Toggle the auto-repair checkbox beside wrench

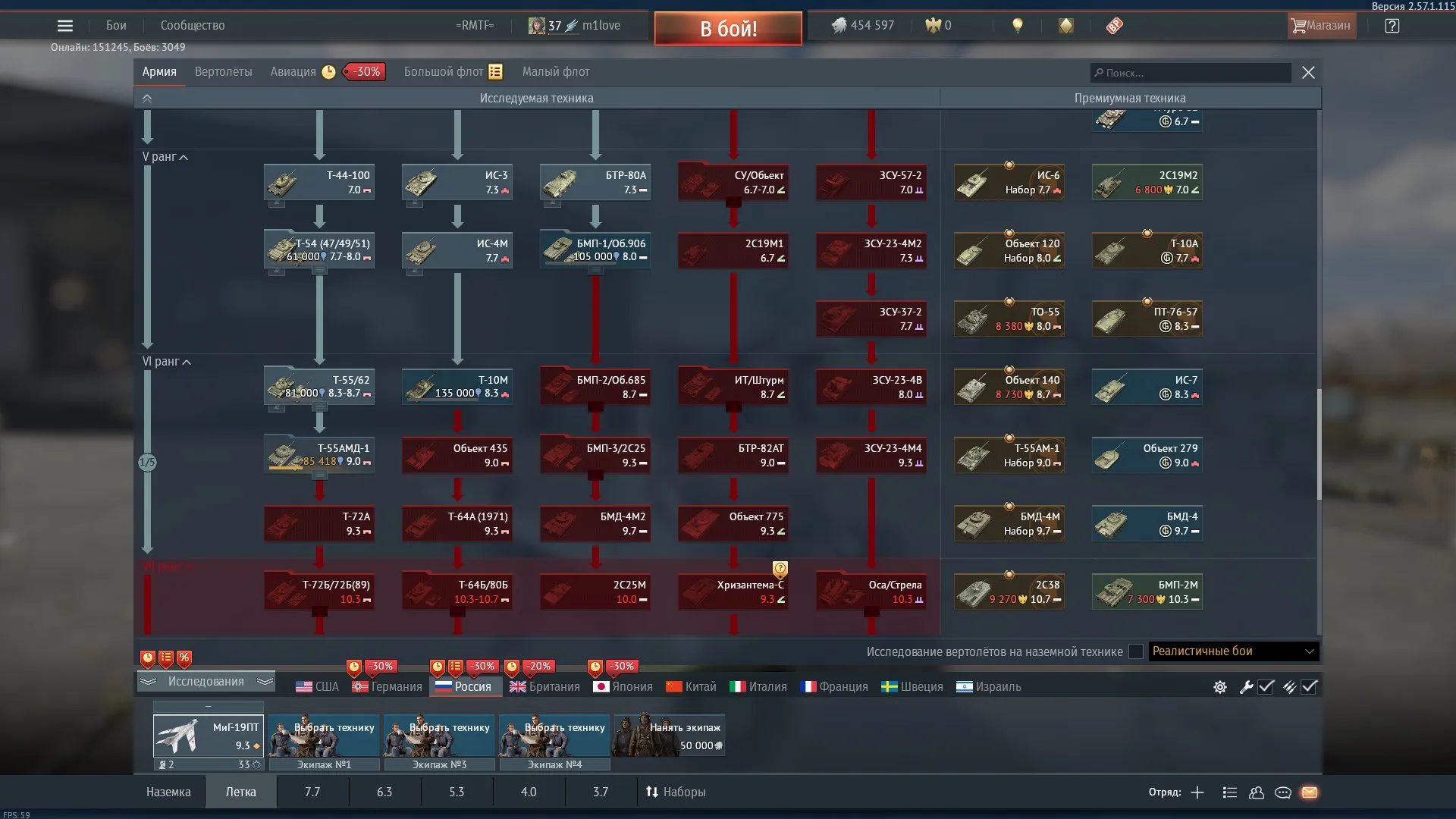click(1266, 687)
